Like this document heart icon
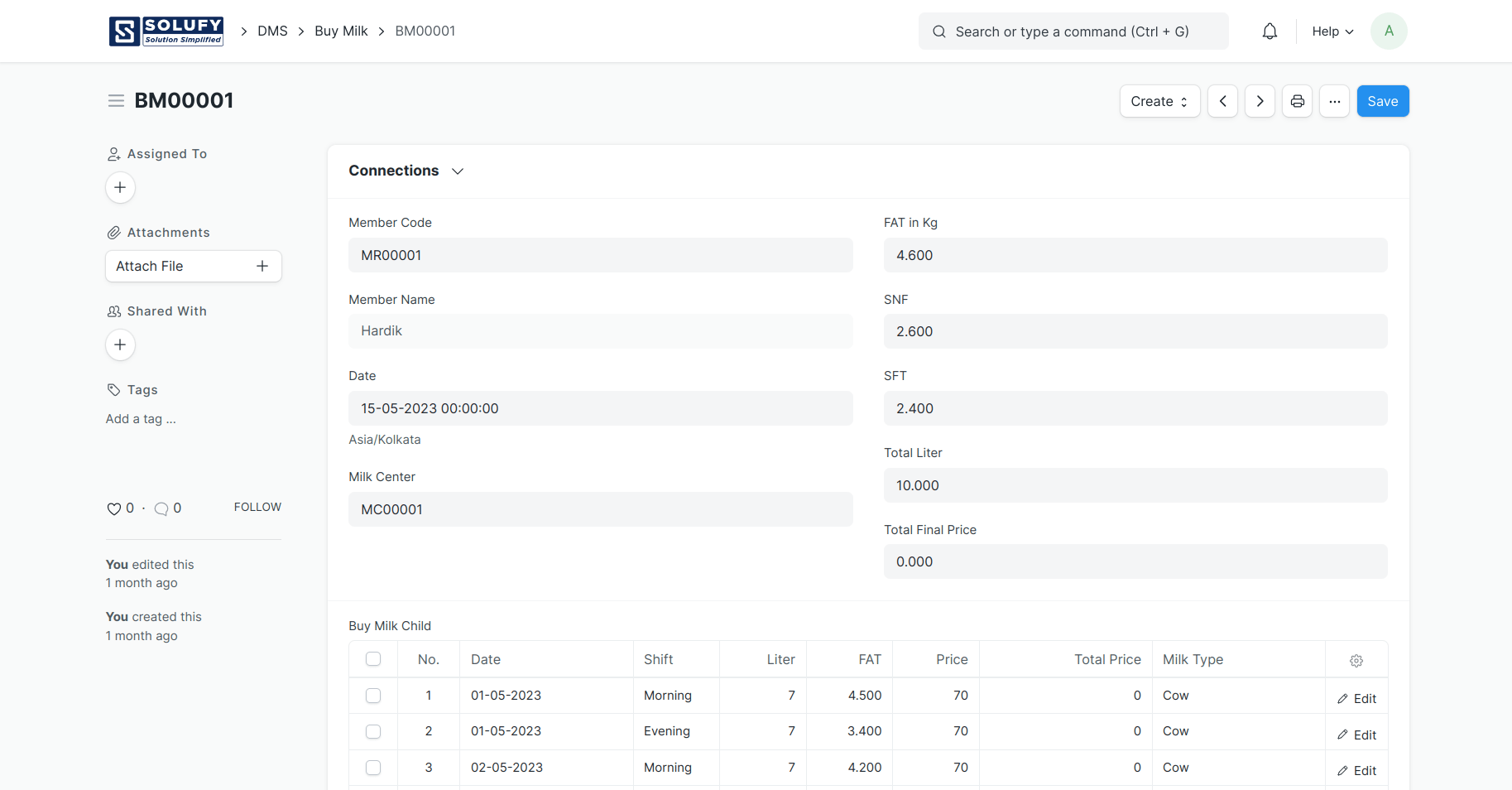1512x790 pixels. tap(114, 508)
